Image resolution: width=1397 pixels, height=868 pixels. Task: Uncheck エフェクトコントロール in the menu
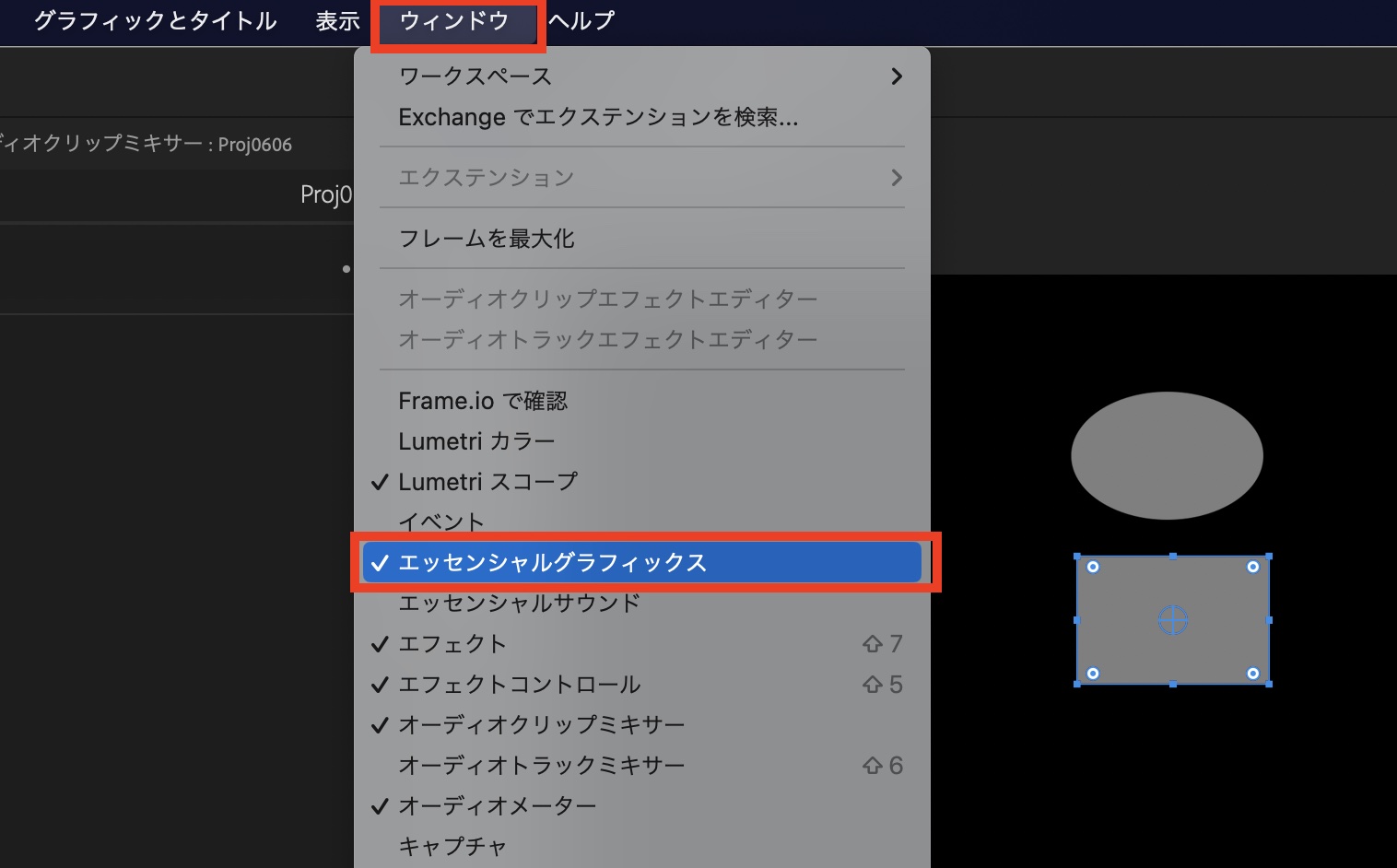pos(521,685)
